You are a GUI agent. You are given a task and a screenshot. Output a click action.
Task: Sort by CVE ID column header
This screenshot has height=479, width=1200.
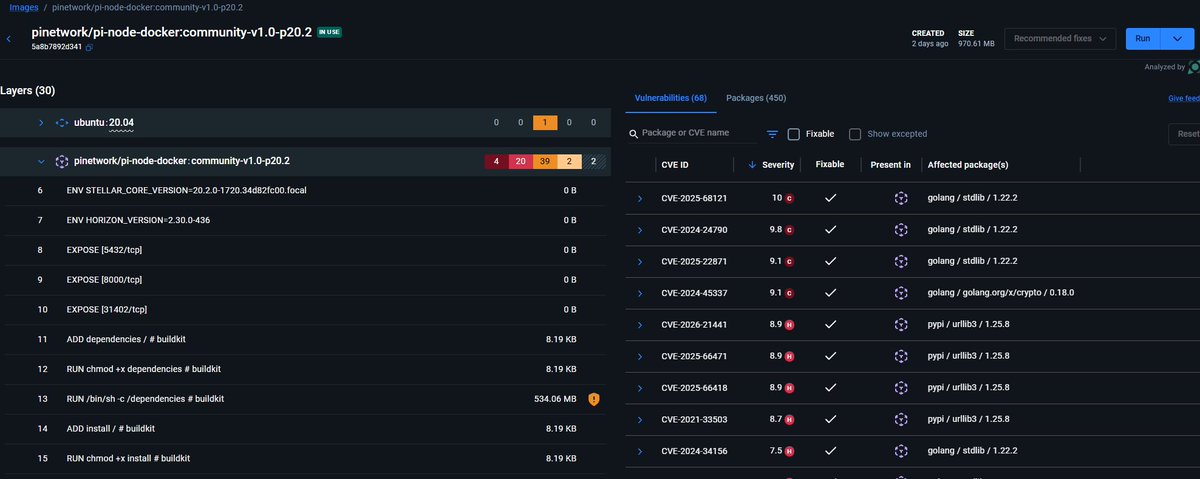[x=675, y=165]
